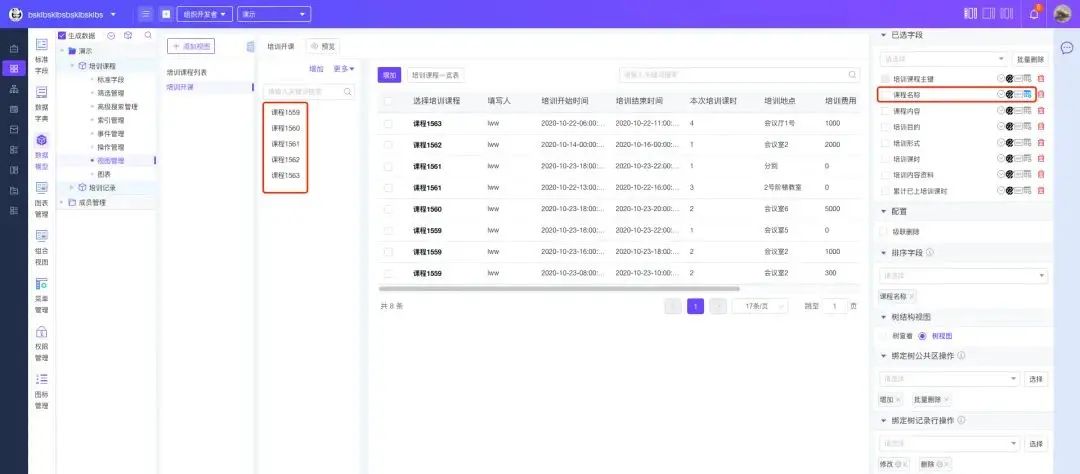
Task: Click the first layout icon at the top right
Action: pos(970,14)
